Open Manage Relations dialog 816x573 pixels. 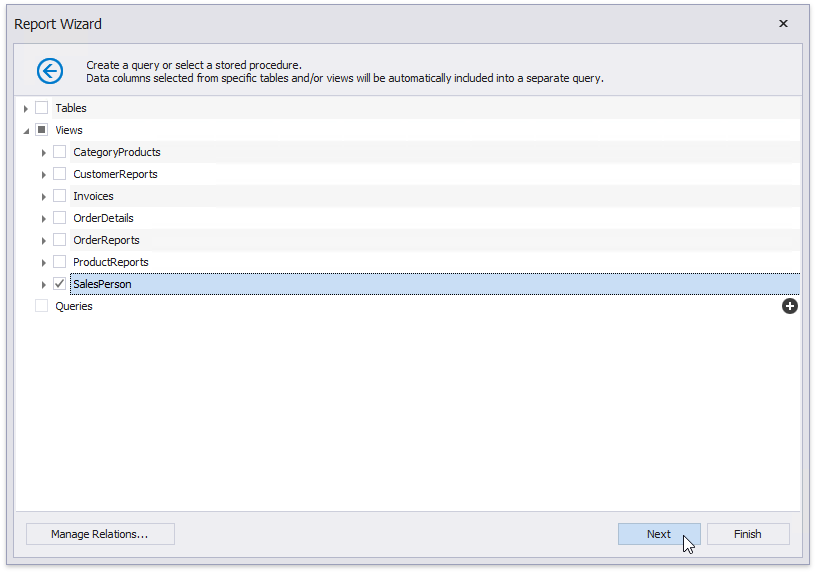[100, 534]
